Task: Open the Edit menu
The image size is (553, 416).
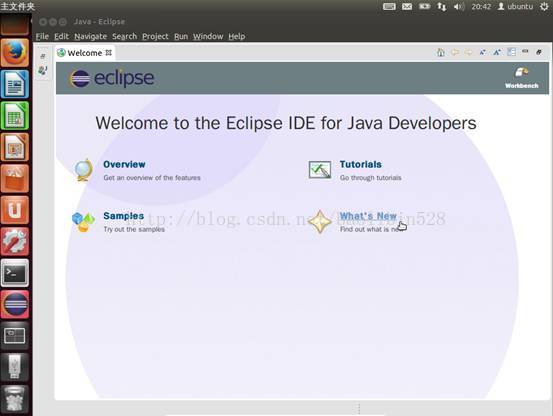Action: coord(61,36)
